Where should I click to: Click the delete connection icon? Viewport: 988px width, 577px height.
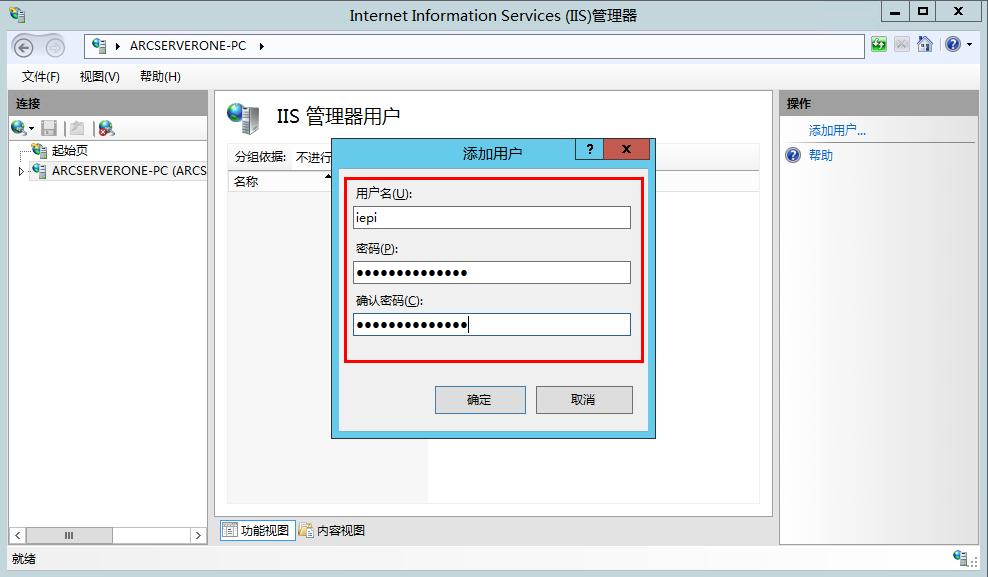(x=106, y=129)
